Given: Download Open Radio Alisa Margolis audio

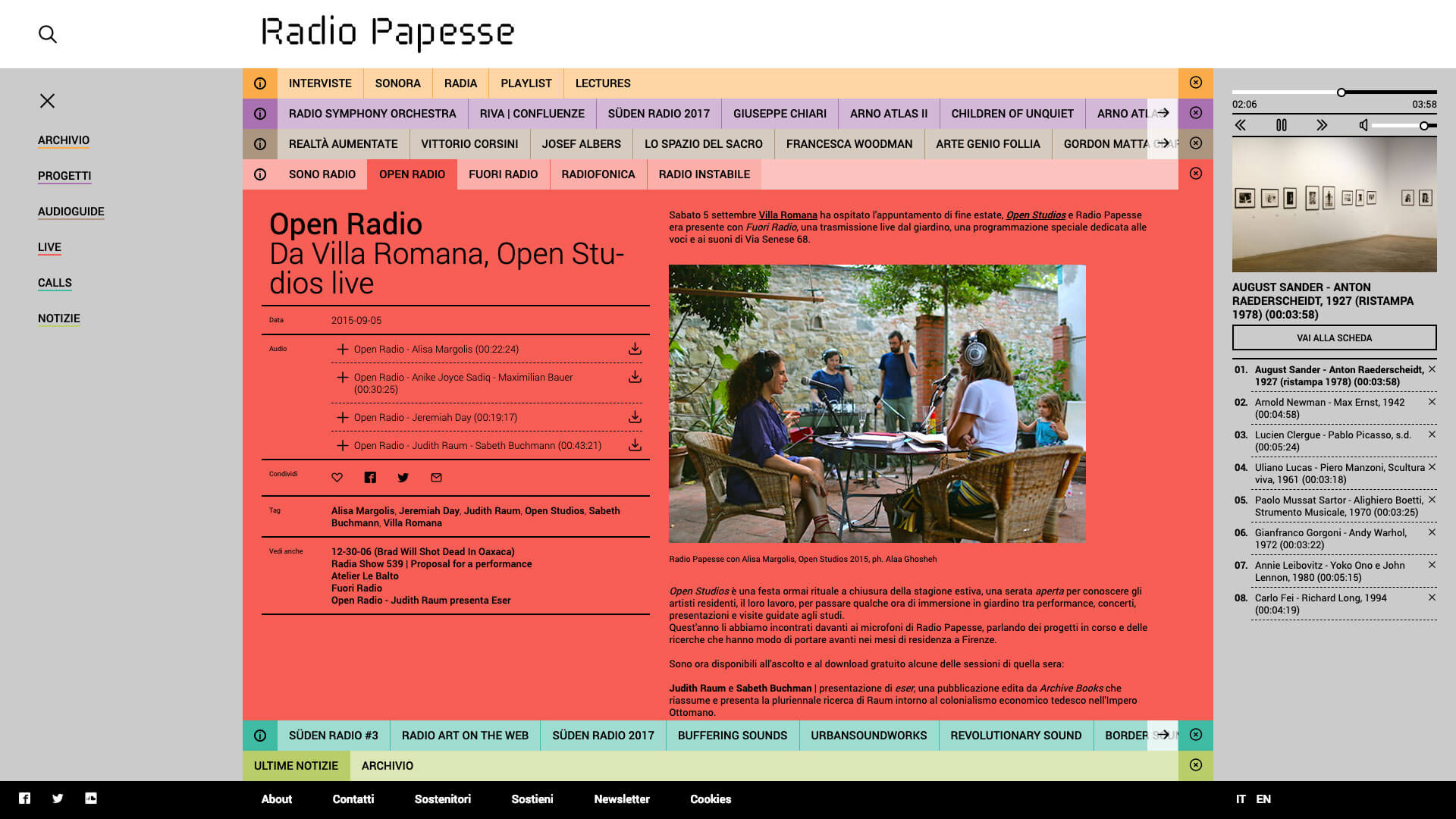Looking at the screenshot, I should click(635, 349).
